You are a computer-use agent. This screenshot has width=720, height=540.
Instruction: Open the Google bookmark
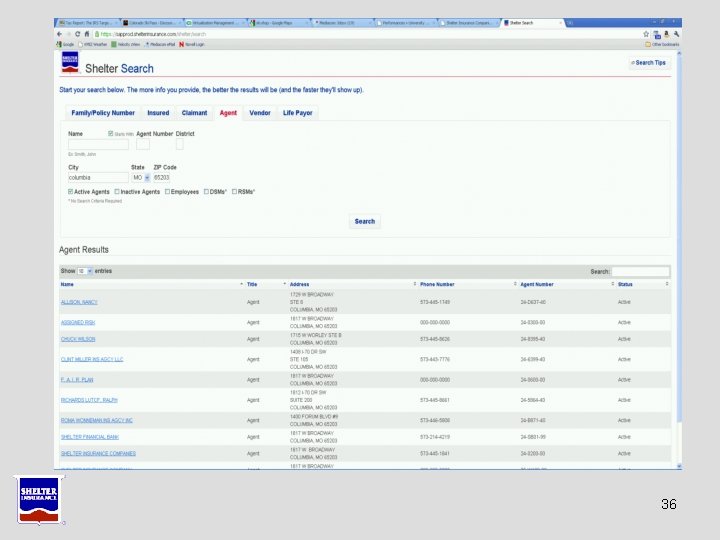(65, 45)
